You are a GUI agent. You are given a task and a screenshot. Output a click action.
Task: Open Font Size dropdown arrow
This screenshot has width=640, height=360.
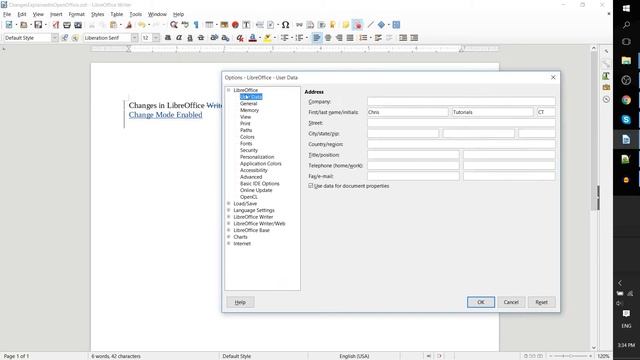156,38
